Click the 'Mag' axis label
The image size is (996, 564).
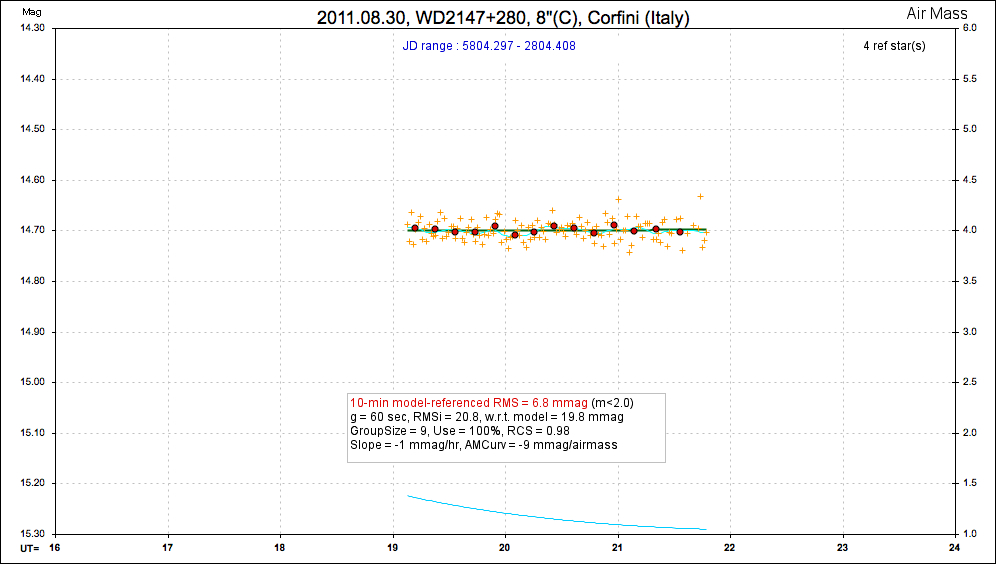pos(31,11)
